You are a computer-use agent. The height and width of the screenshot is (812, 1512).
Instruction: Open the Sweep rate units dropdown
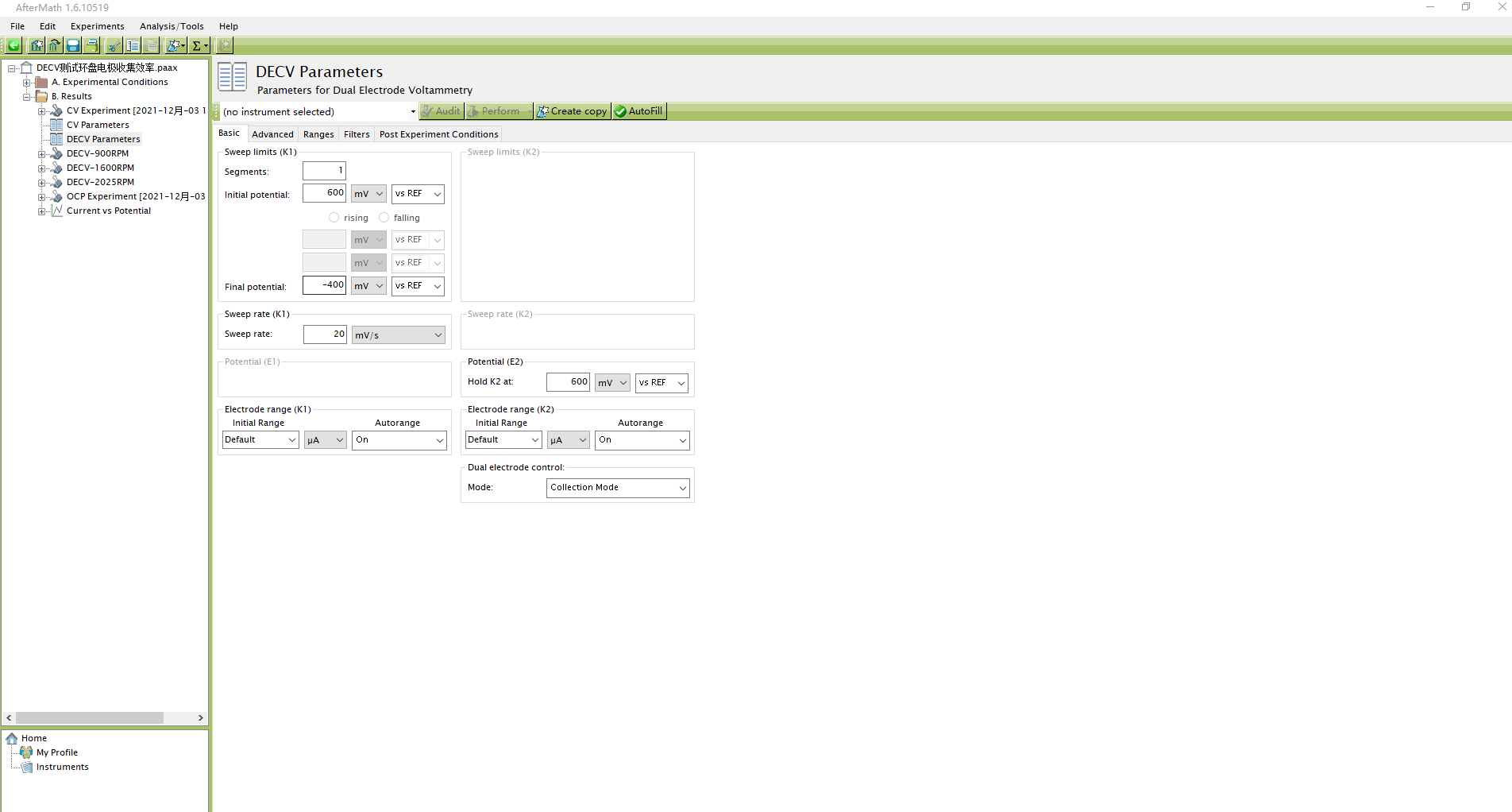coord(398,335)
